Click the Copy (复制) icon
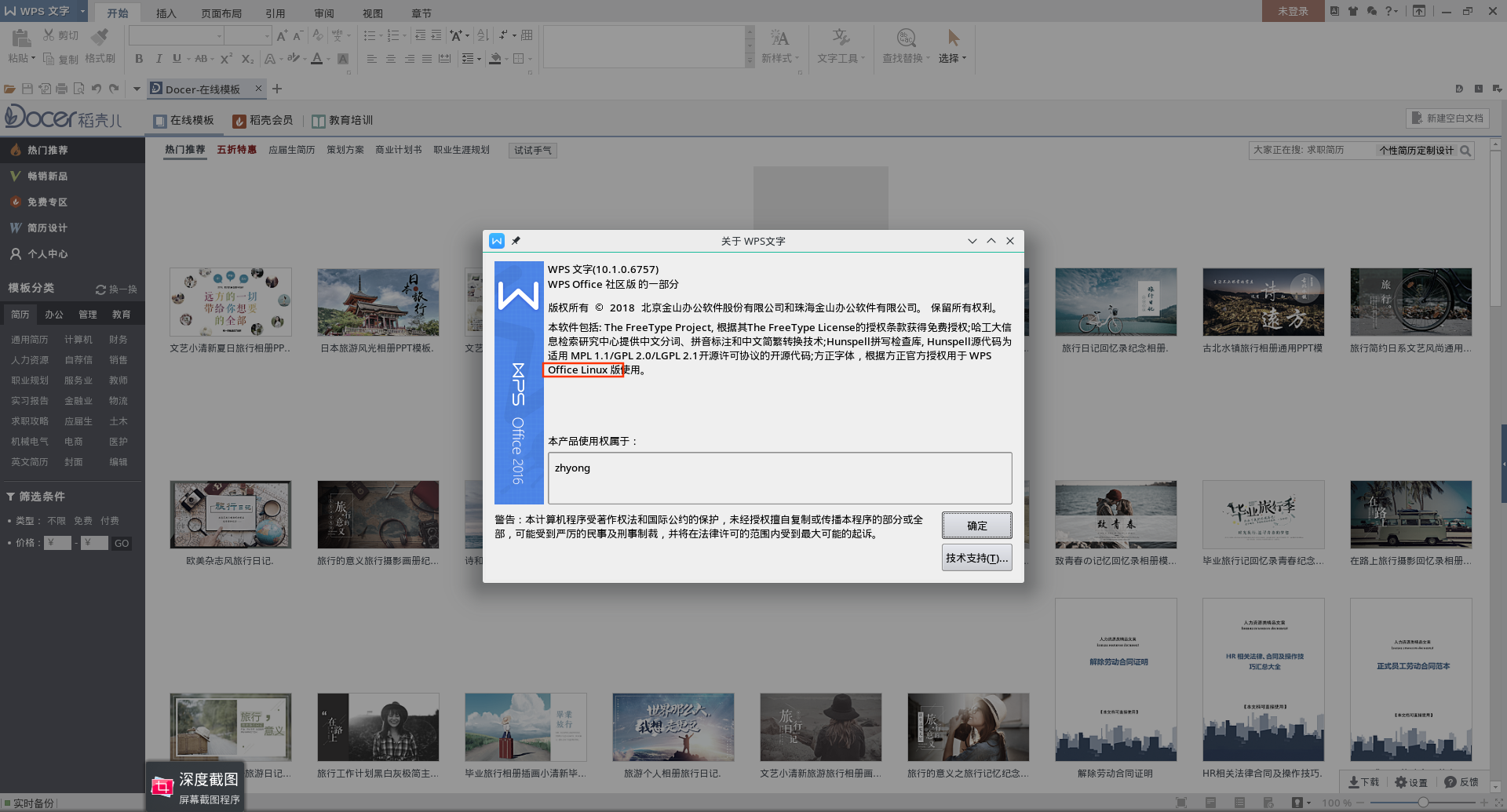The image size is (1507, 812). (x=49, y=59)
